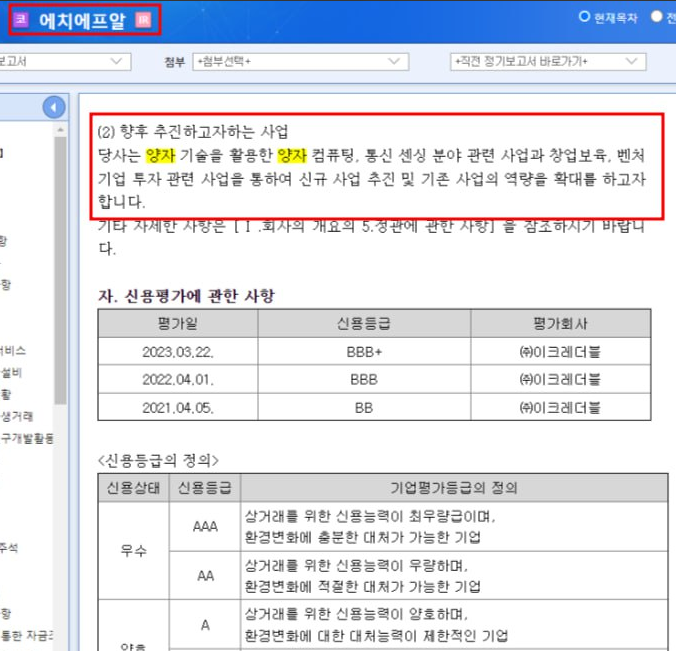Click the ㈜이크레더블 cell in the 2023.03.22. row

pos(560,352)
